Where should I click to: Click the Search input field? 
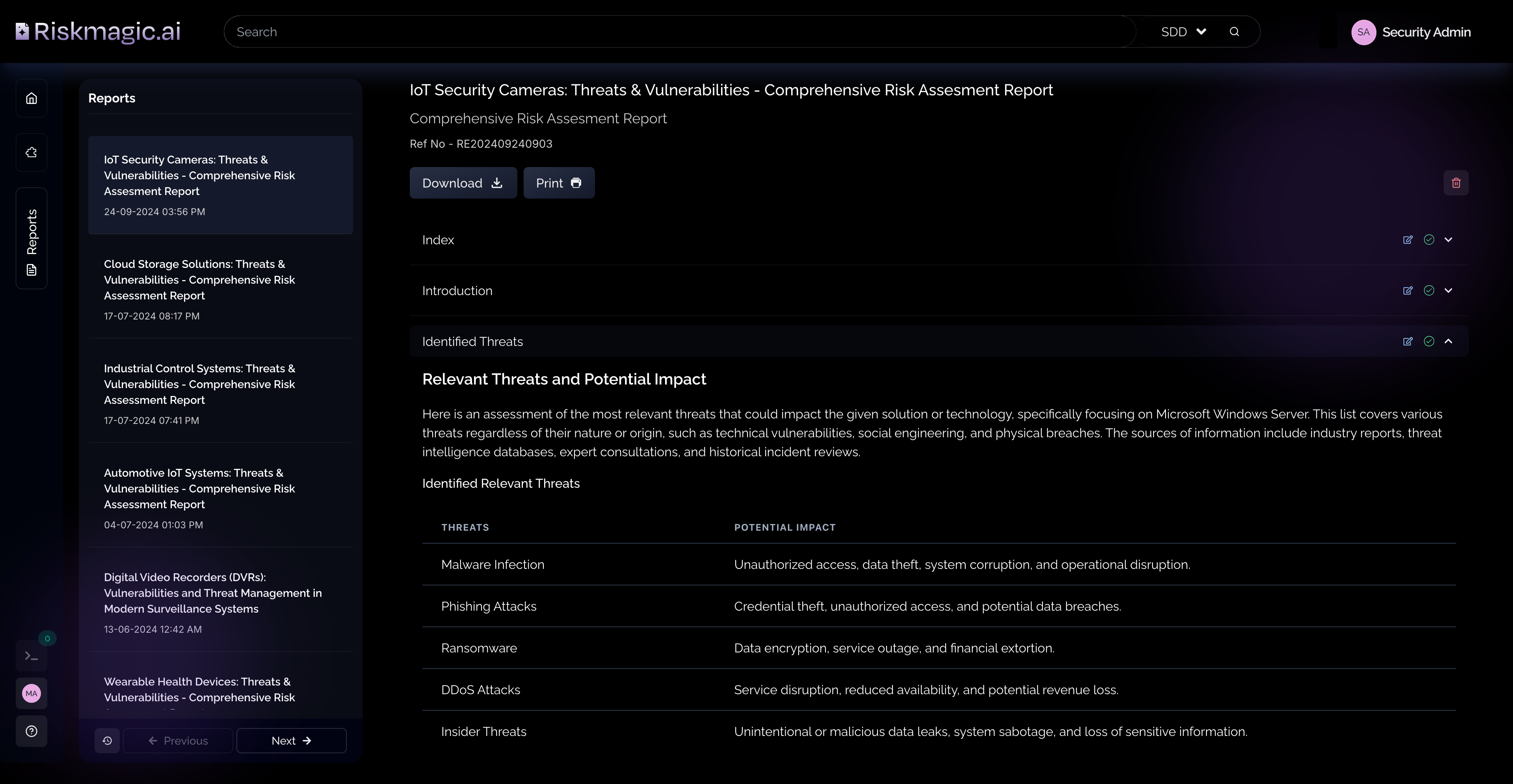coord(675,32)
